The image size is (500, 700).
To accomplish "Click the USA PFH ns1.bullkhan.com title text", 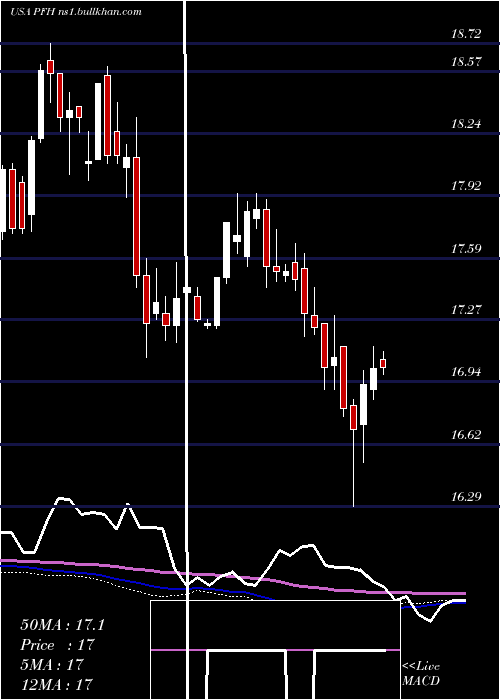I will click(x=75, y=12).
